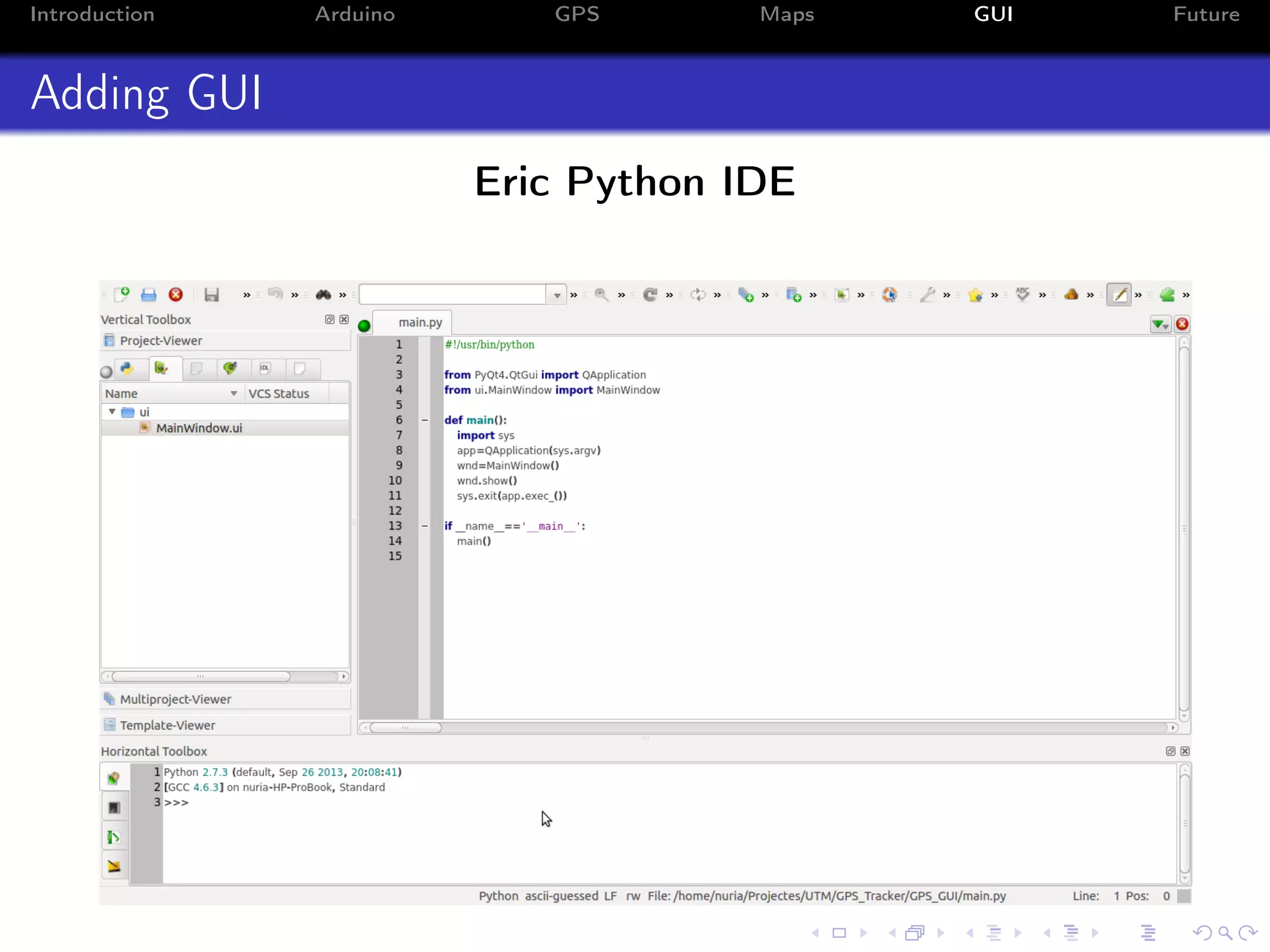Expand the toolbar chevron after the binoculars icon
This screenshot has width=1270, height=952.
tap(342, 295)
